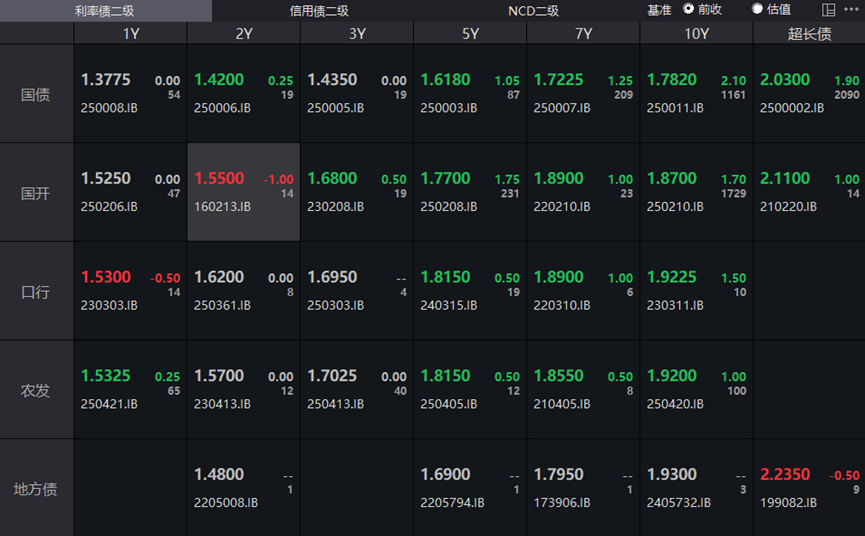Click the 1Y column header
Viewport: 865px width, 536px height.
pos(130,33)
